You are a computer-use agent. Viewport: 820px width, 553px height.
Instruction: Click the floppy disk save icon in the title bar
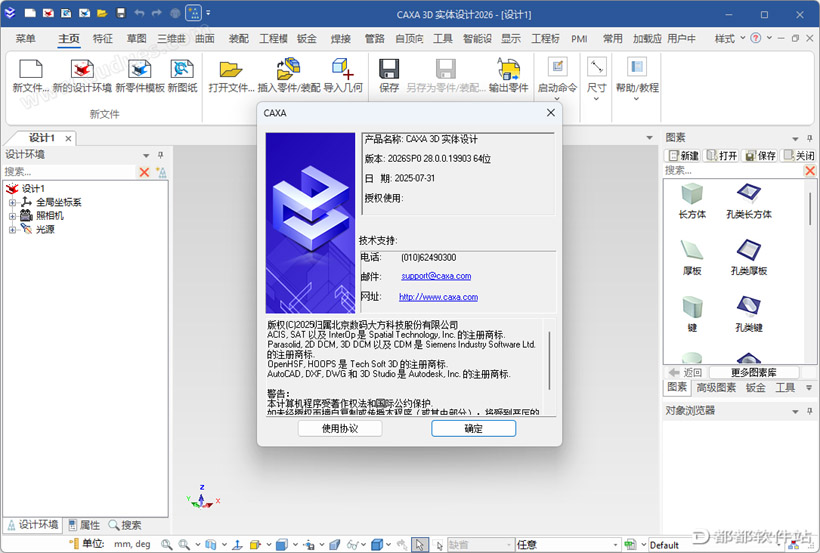[121, 13]
